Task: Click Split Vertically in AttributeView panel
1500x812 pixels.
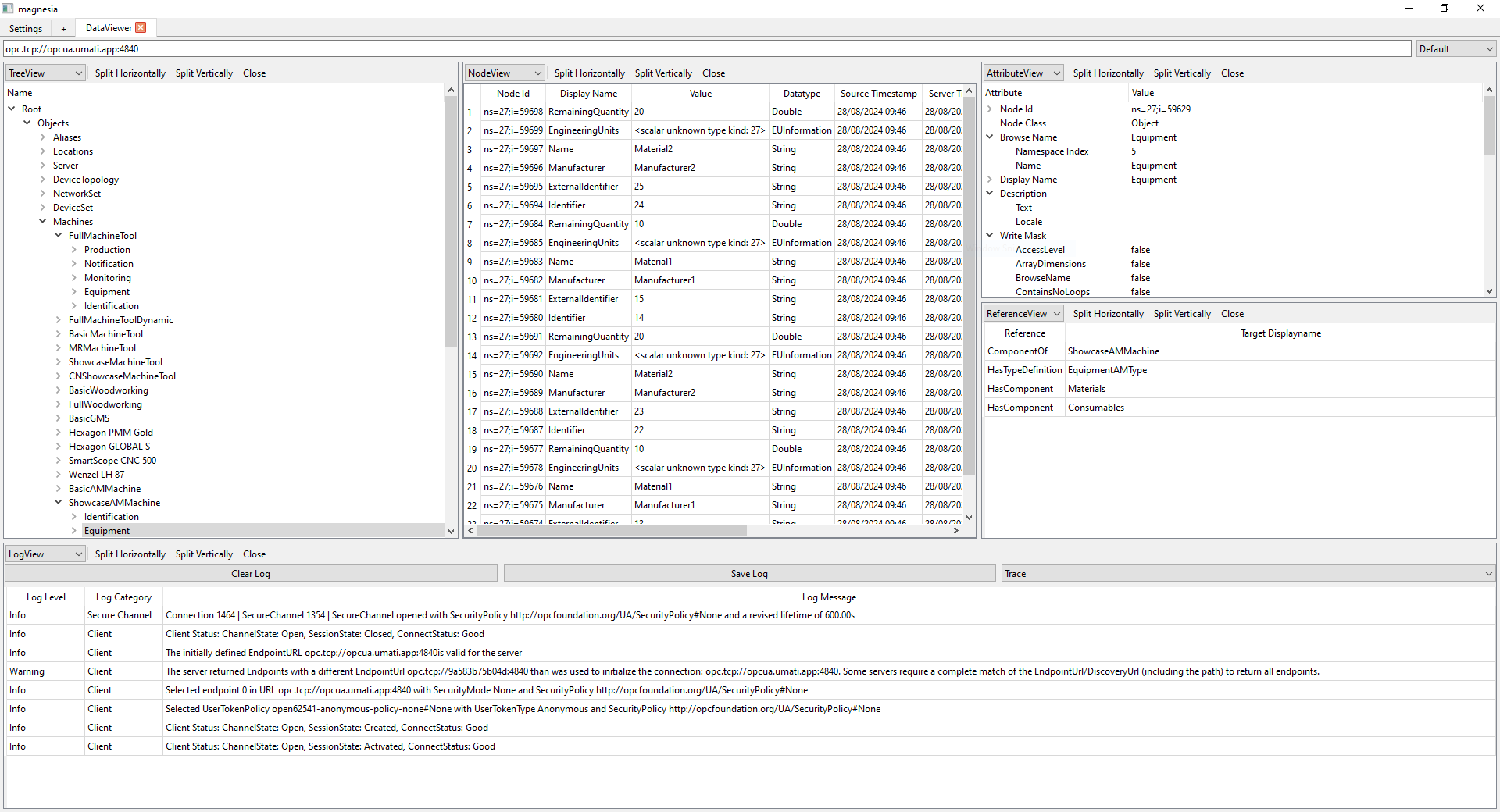Action: (x=1181, y=73)
